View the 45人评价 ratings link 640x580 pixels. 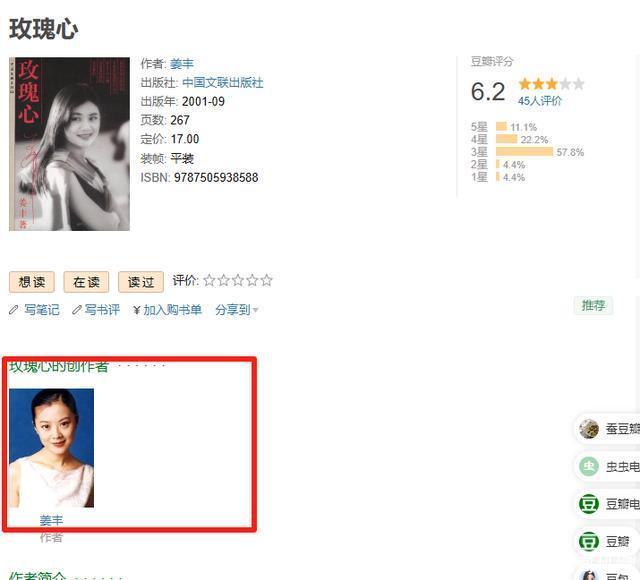pyautogui.click(x=540, y=101)
